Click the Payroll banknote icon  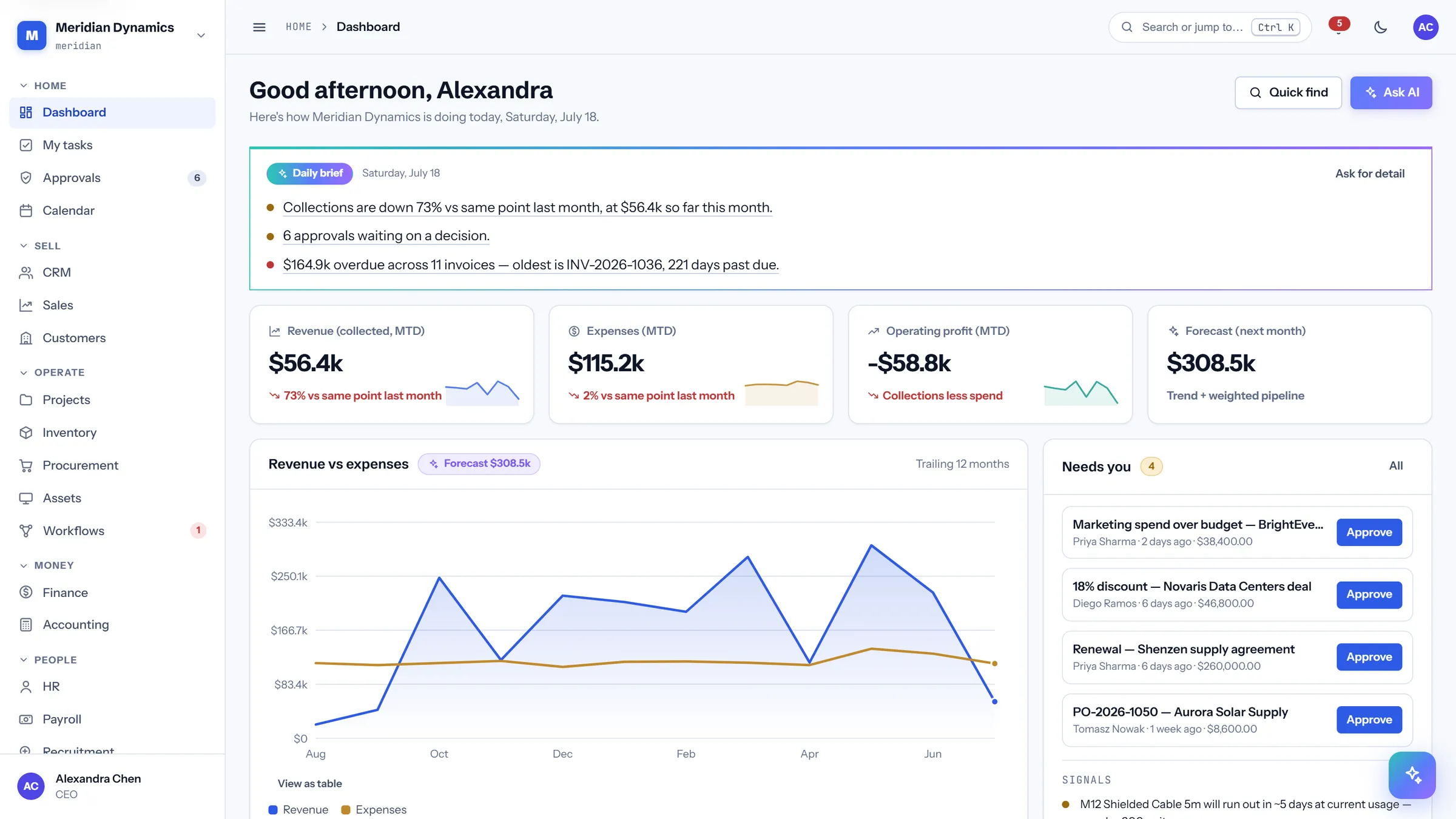coord(25,720)
